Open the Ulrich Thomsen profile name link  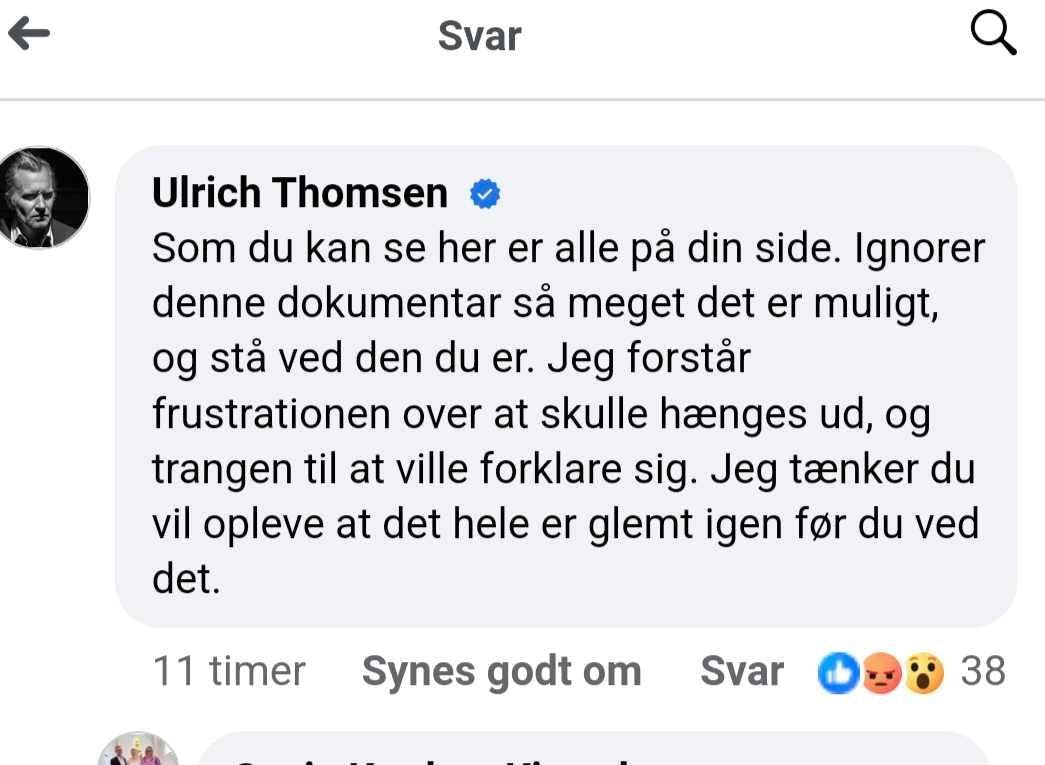click(299, 193)
